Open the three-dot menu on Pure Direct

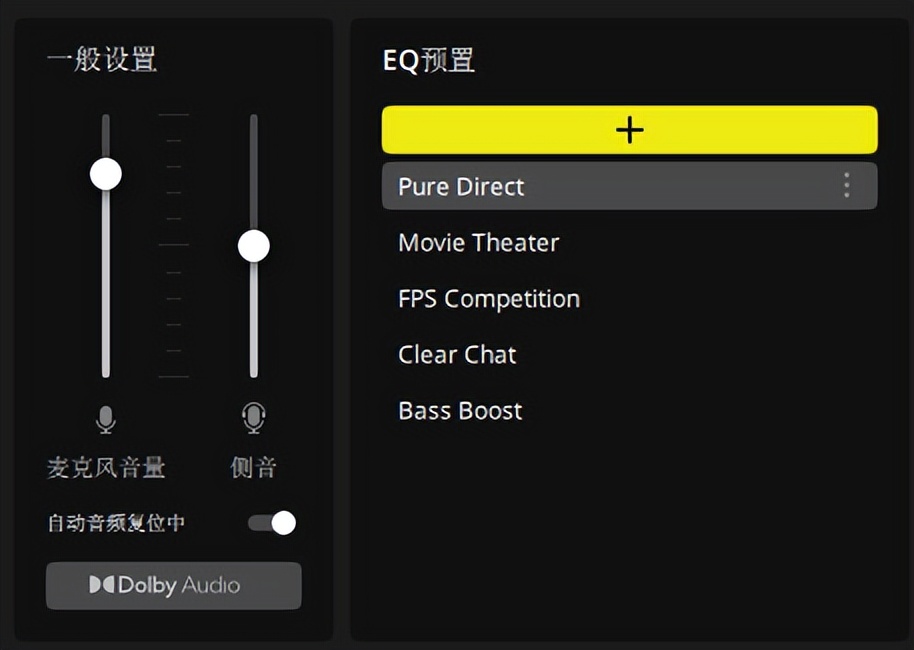847,186
